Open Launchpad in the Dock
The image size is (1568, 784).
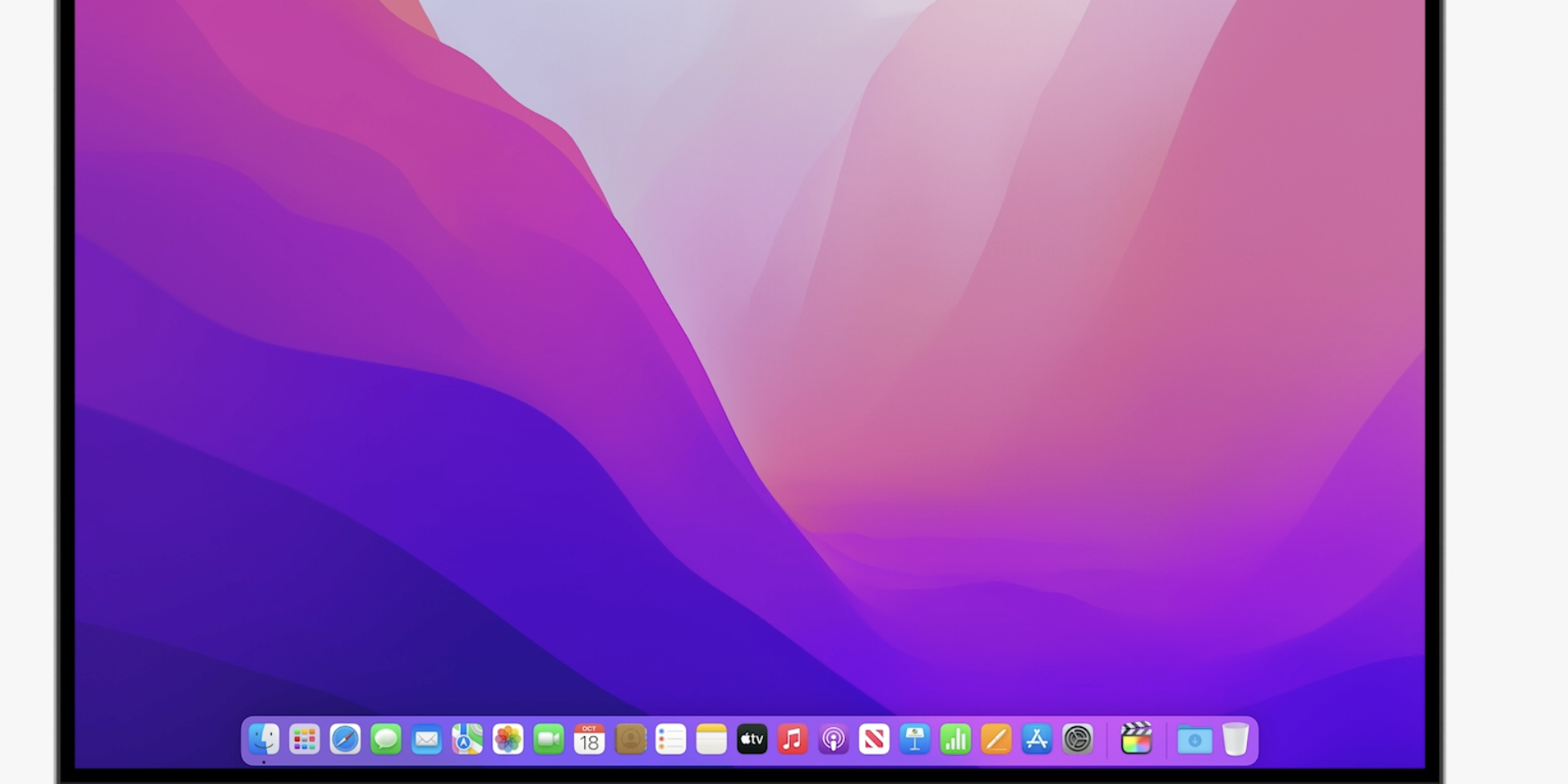[304, 739]
